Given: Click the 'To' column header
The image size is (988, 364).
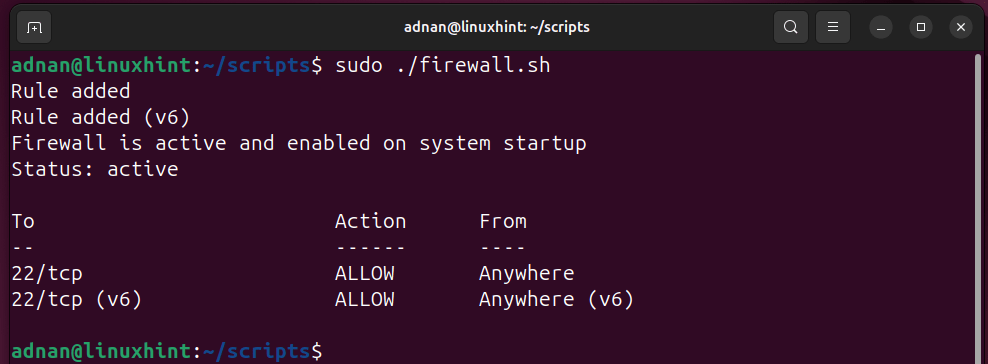Looking at the screenshot, I should (x=23, y=222).
